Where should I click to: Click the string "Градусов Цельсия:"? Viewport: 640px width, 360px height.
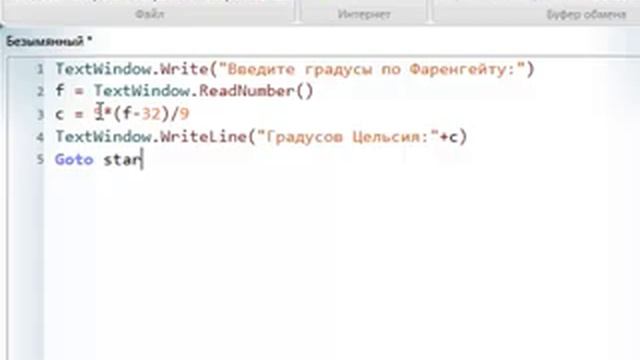[x=348, y=137]
